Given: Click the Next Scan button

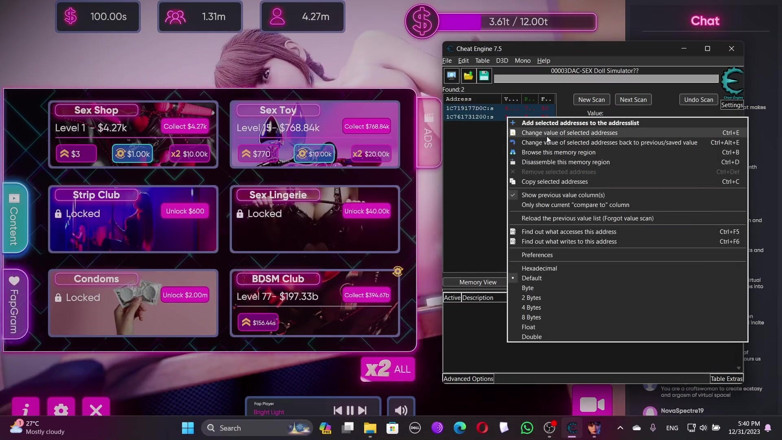Looking at the screenshot, I should pos(633,99).
